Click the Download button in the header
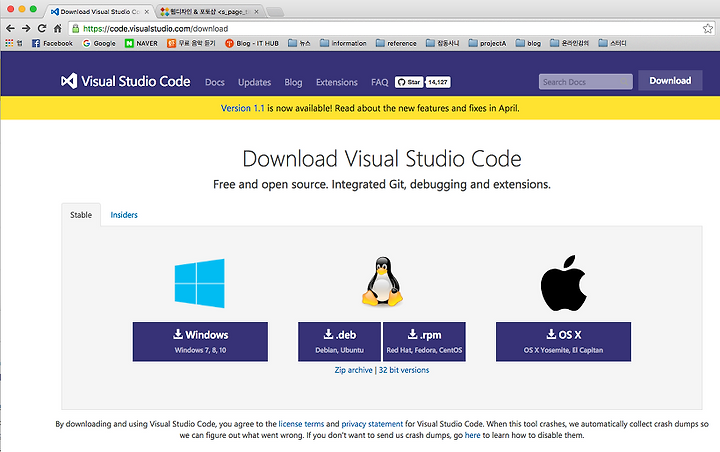The image size is (720, 452). pos(670,80)
